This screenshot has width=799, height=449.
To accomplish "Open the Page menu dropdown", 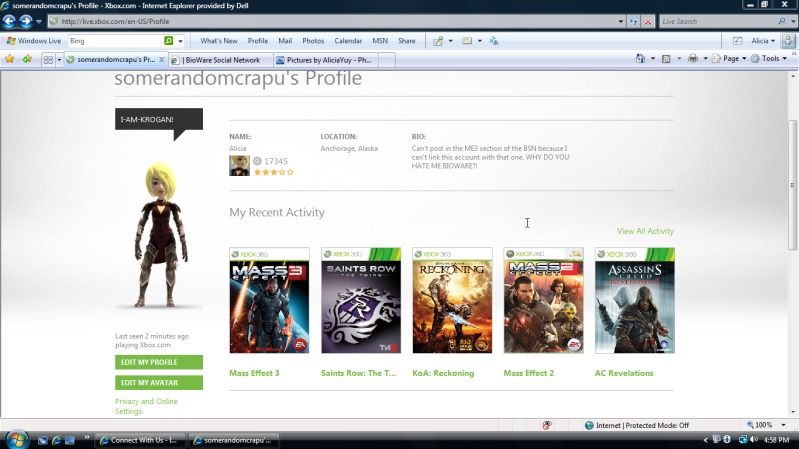I will [730, 59].
